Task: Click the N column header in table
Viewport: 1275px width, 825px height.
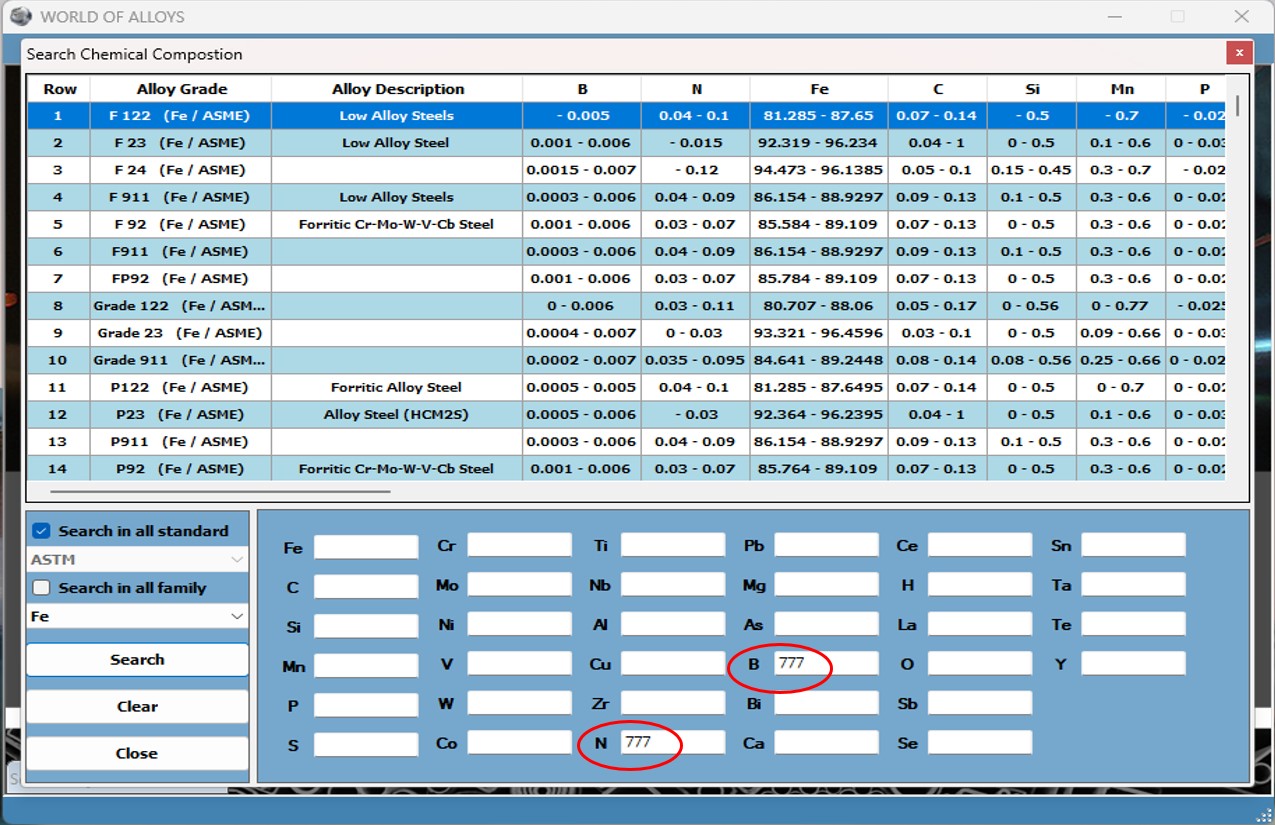Action: 696,89
